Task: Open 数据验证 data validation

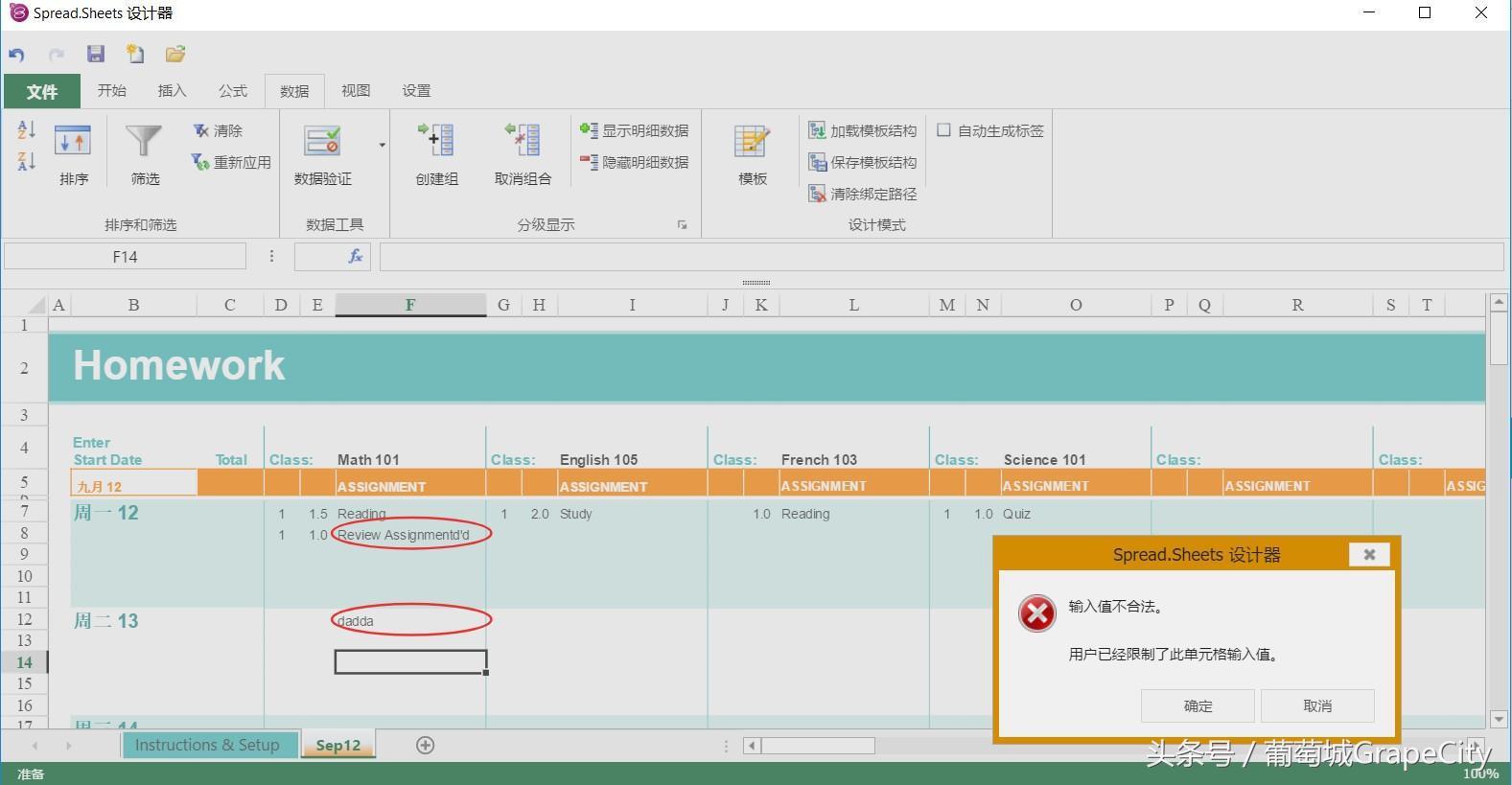Action: coord(322,154)
